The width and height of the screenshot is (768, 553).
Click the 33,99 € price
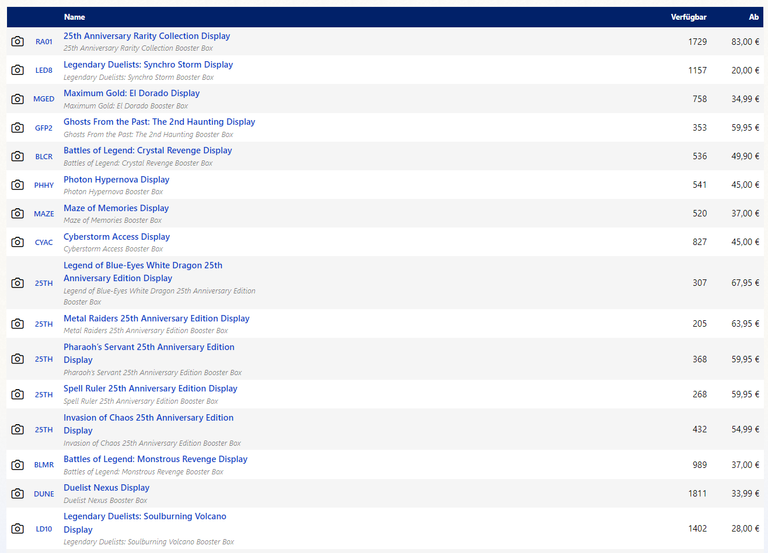pyautogui.click(x=745, y=494)
